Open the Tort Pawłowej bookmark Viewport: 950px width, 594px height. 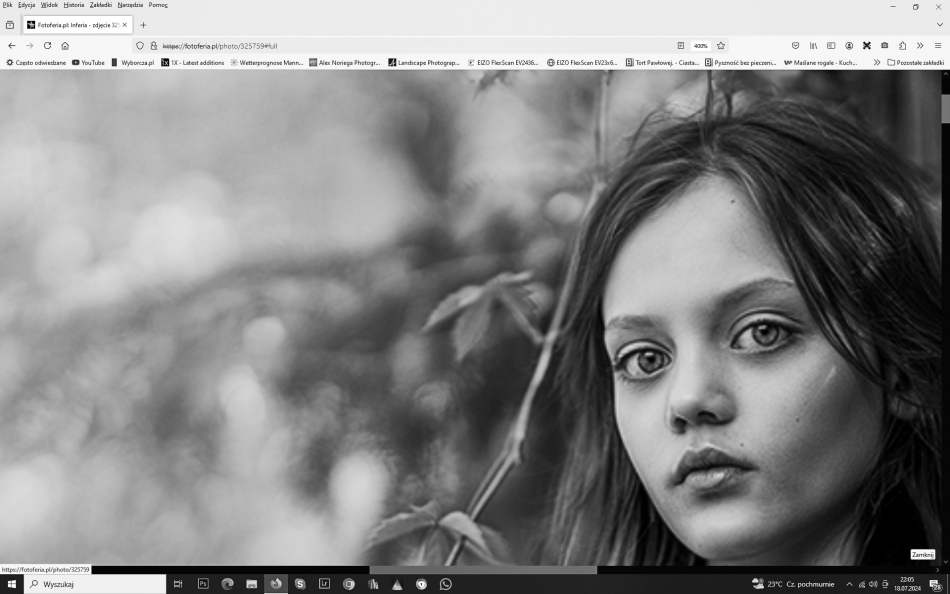[662, 62]
